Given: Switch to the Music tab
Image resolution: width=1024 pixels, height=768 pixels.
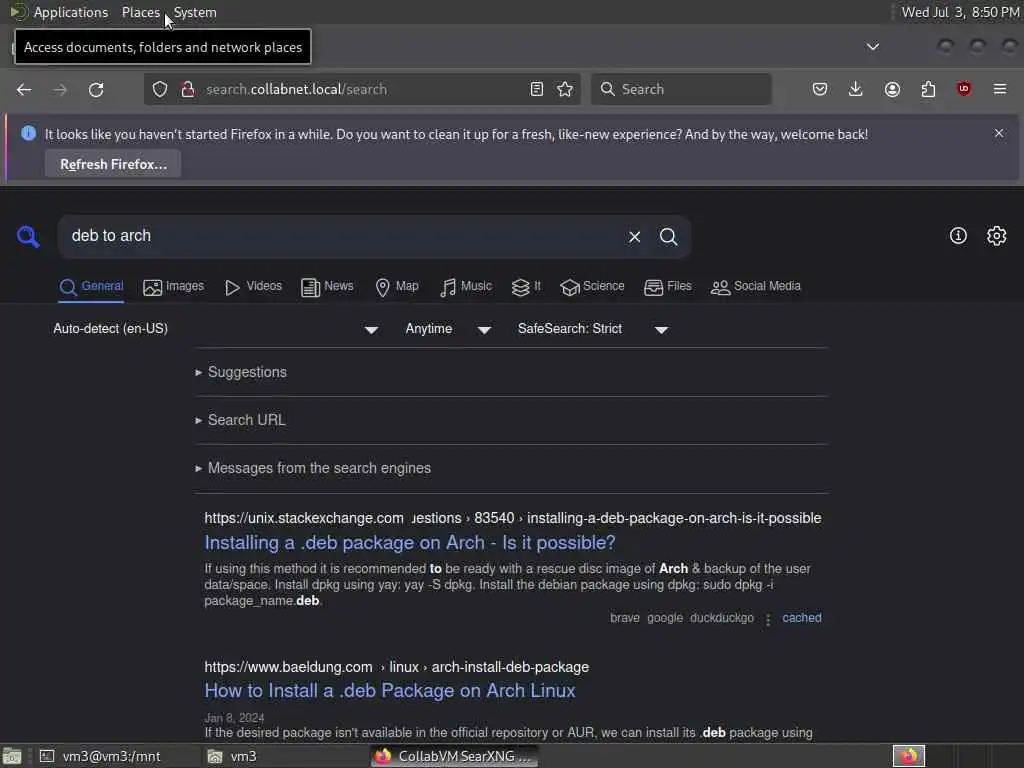Looking at the screenshot, I should point(466,287).
